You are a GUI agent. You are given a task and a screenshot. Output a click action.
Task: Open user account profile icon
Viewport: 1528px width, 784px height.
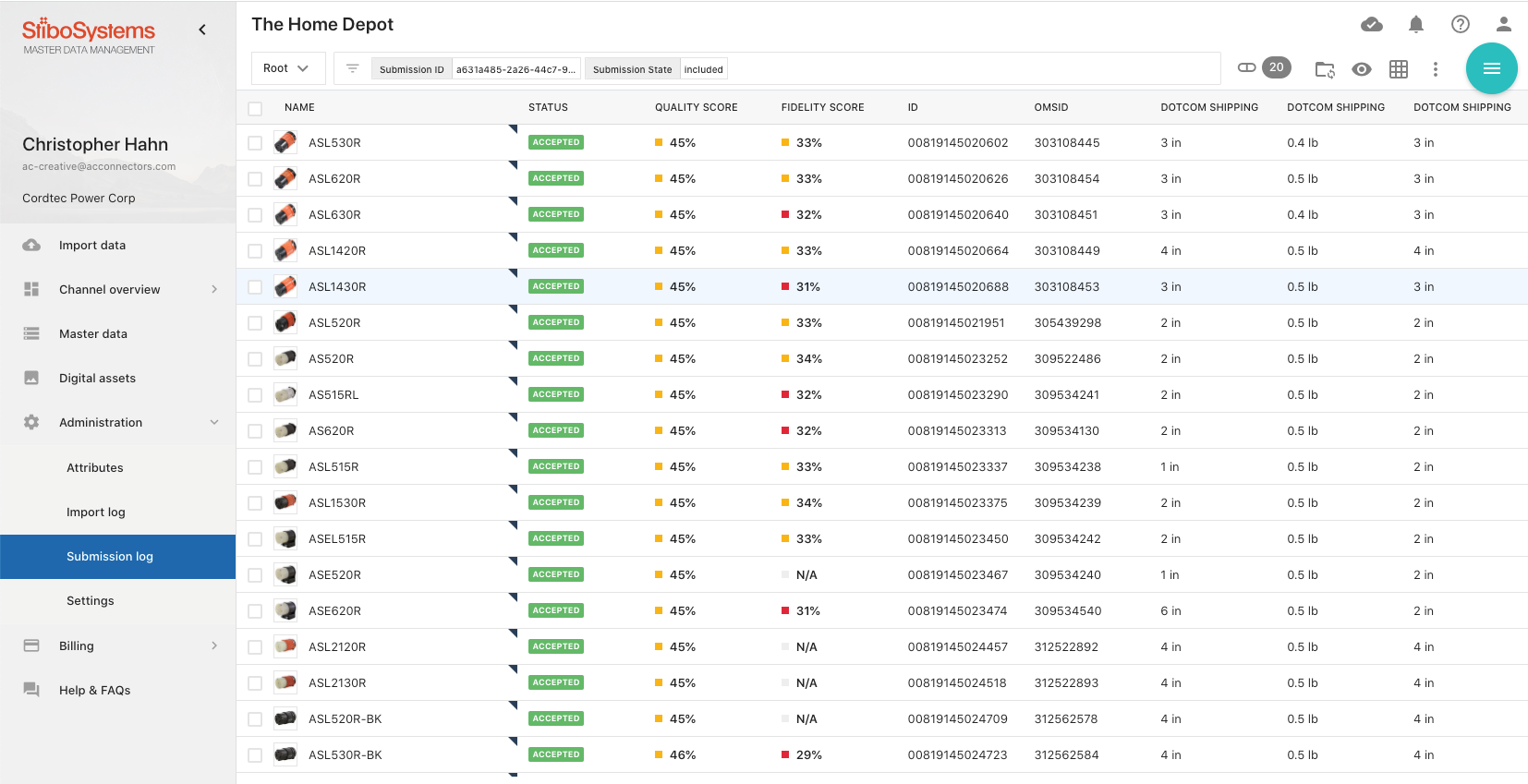1504,24
